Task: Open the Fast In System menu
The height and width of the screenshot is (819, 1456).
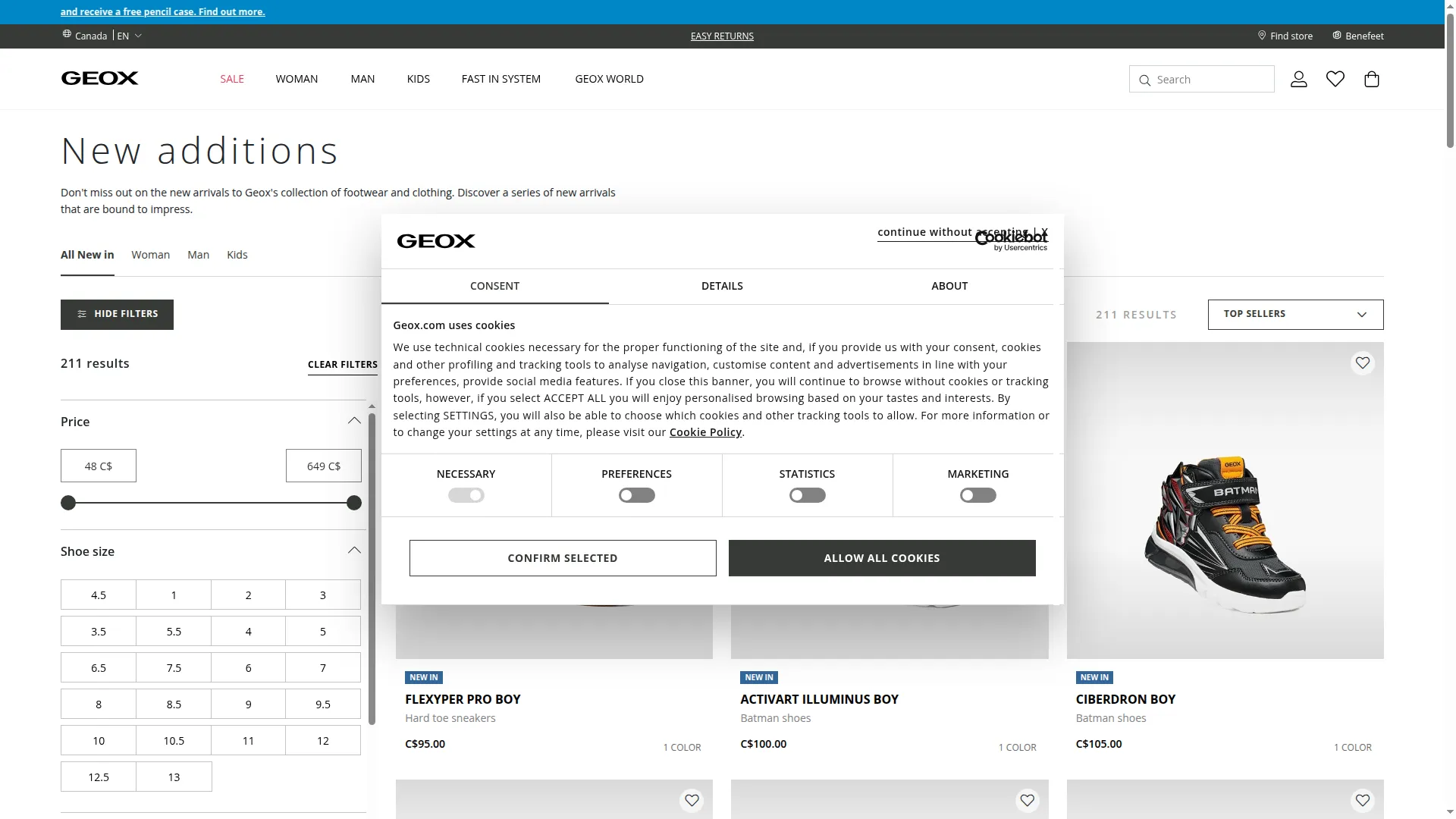Action: click(x=500, y=79)
